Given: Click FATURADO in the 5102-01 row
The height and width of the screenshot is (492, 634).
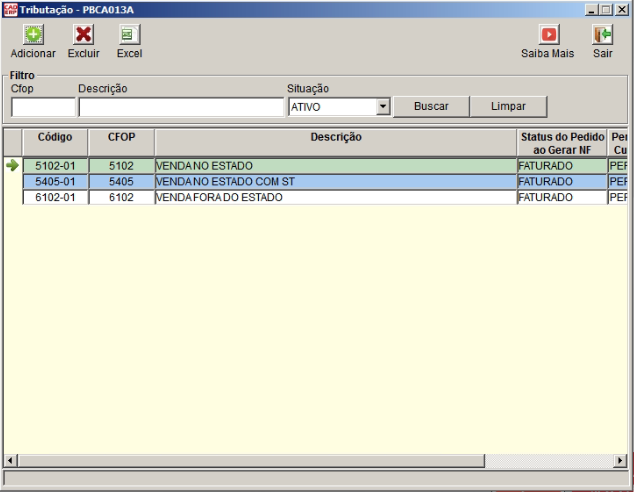Looking at the screenshot, I should click(562, 166).
